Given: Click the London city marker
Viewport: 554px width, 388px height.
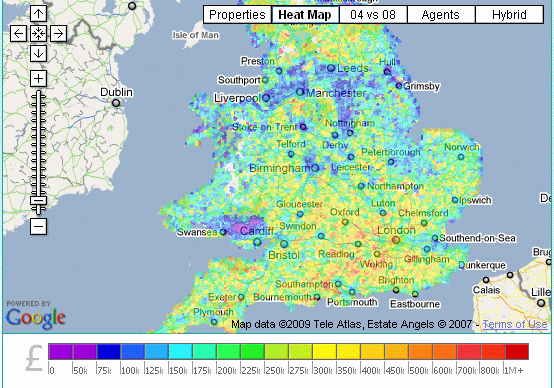Looking at the screenshot, I should [396, 240].
